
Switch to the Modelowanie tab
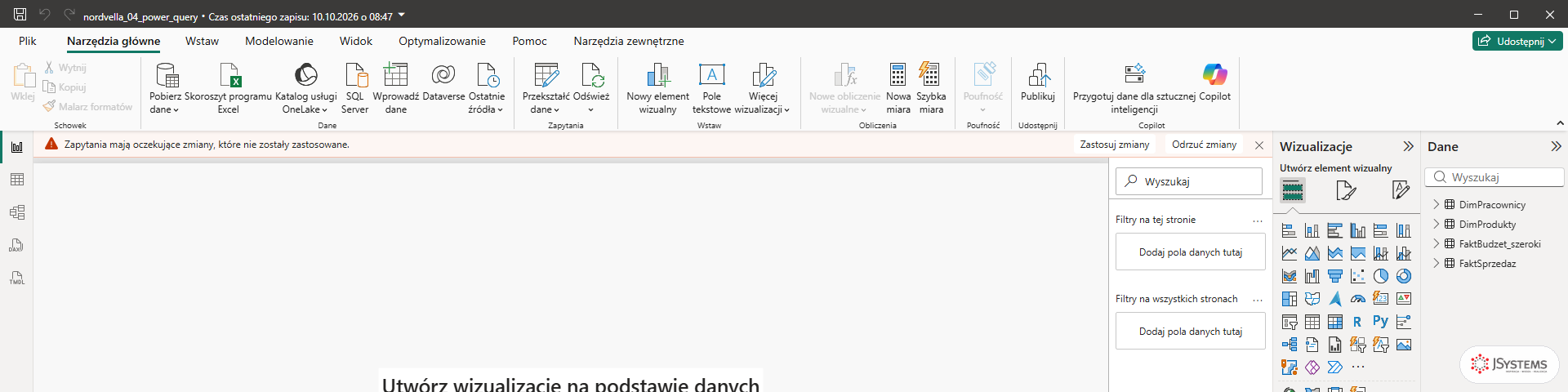click(x=279, y=41)
